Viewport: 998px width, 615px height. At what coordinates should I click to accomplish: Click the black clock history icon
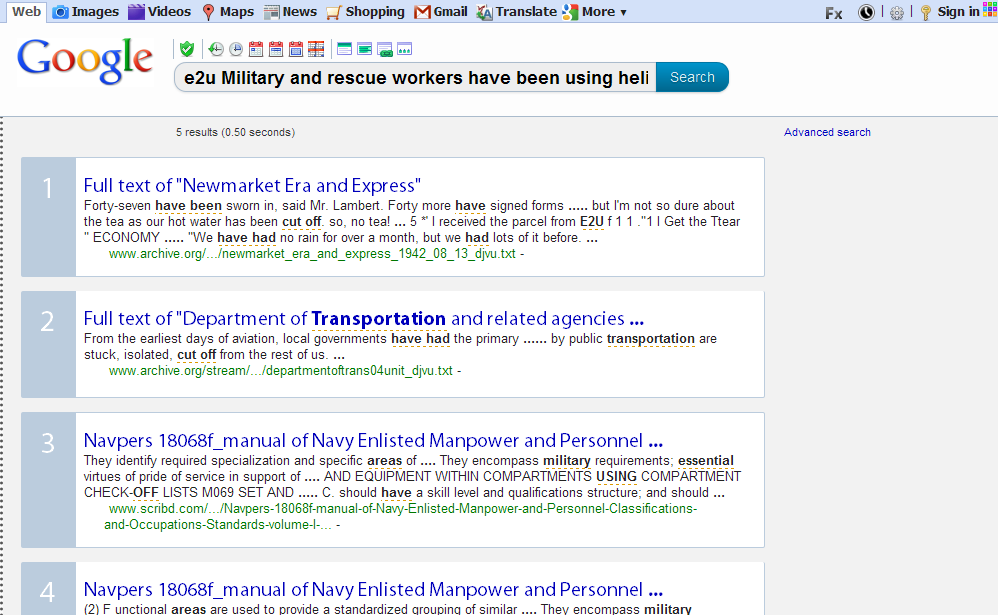pyautogui.click(x=866, y=12)
